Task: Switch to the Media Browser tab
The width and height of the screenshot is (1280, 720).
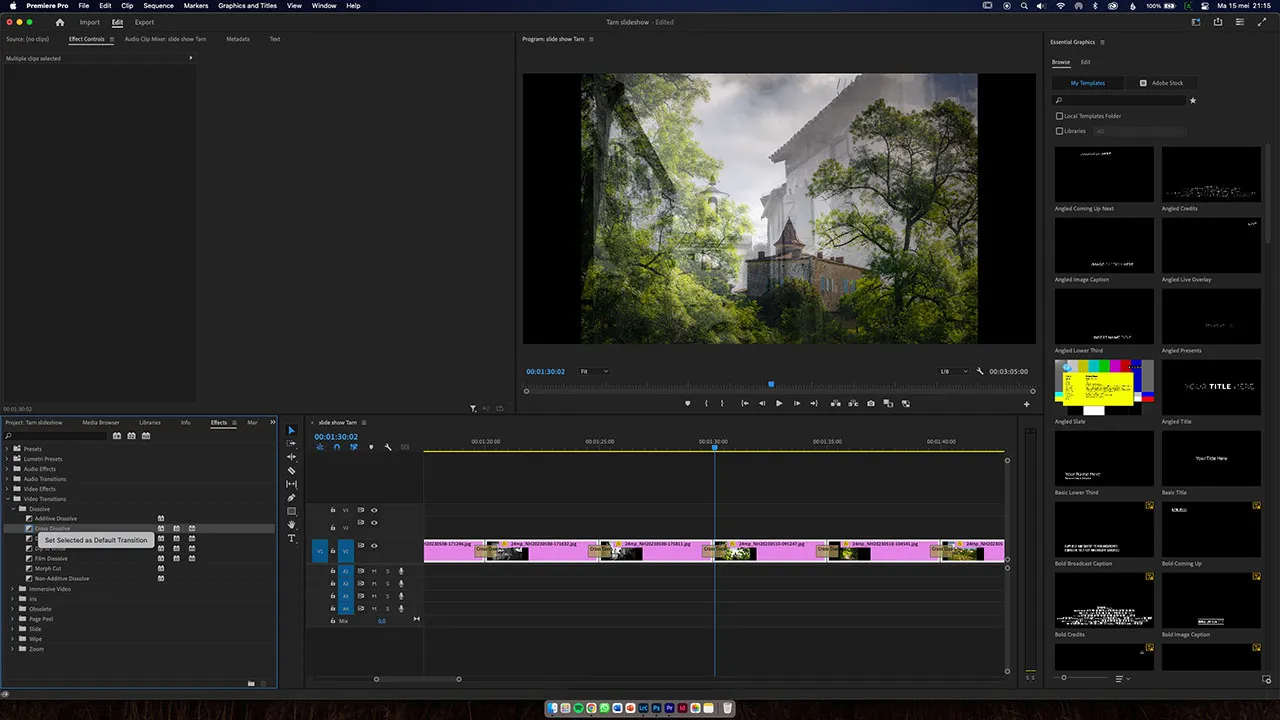Action: pos(100,422)
